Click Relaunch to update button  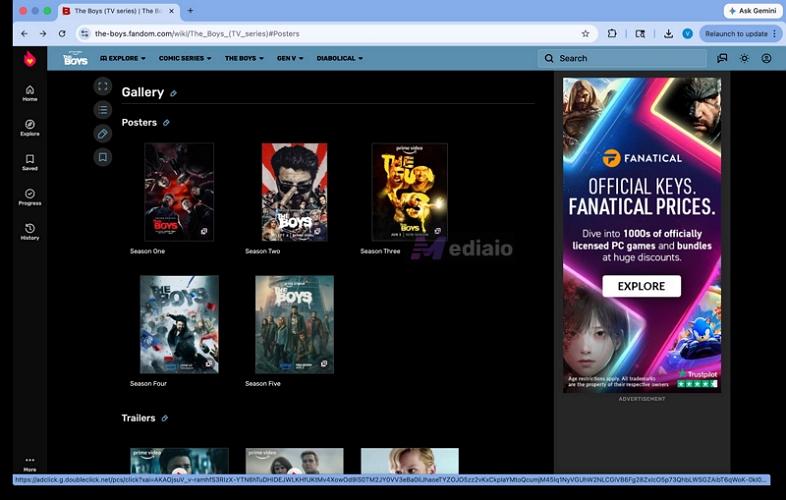coord(736,34)
